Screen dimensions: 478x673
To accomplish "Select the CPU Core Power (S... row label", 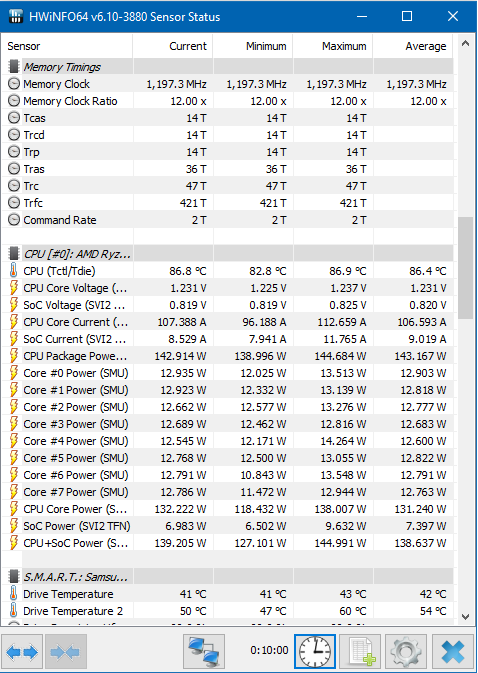I will 76,509.
